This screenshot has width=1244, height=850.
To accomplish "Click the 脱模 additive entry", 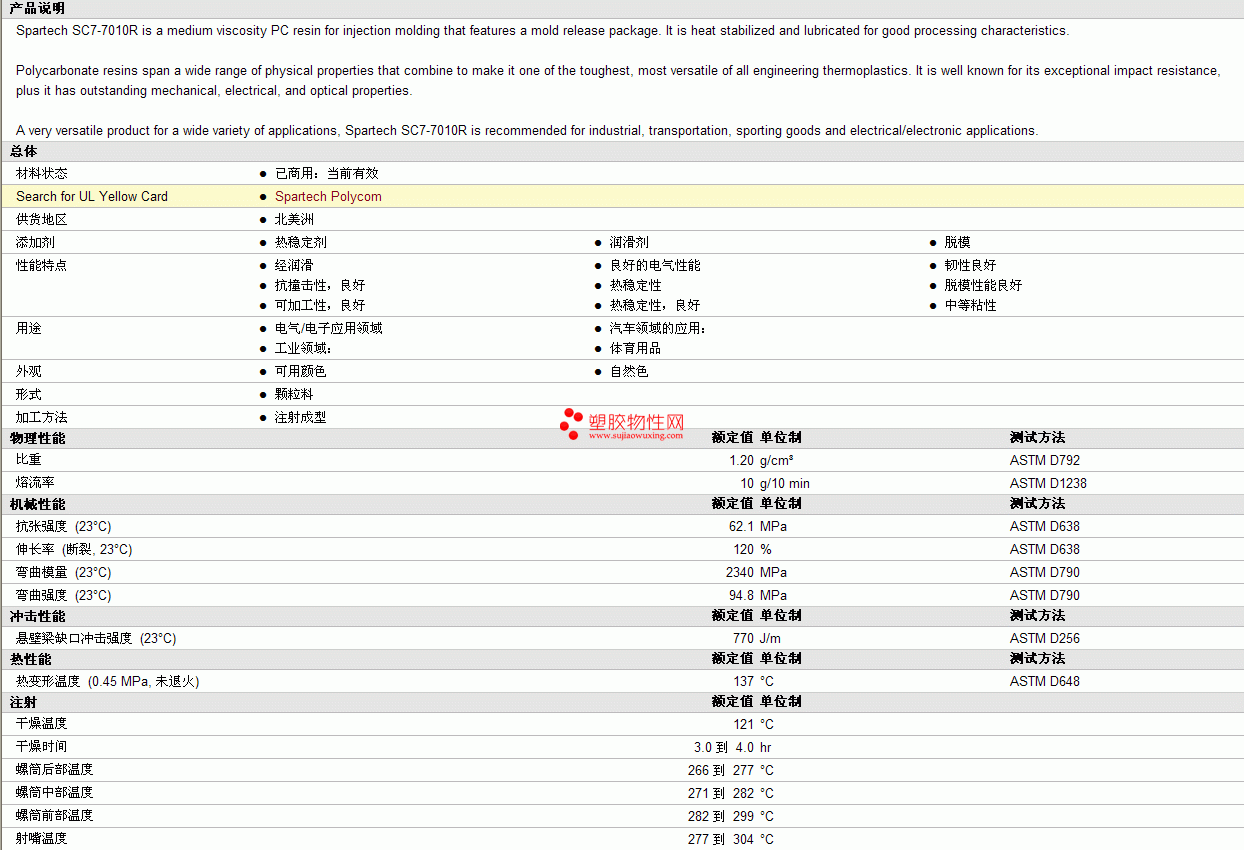I will pyautogui.click(x=958, y=243).
